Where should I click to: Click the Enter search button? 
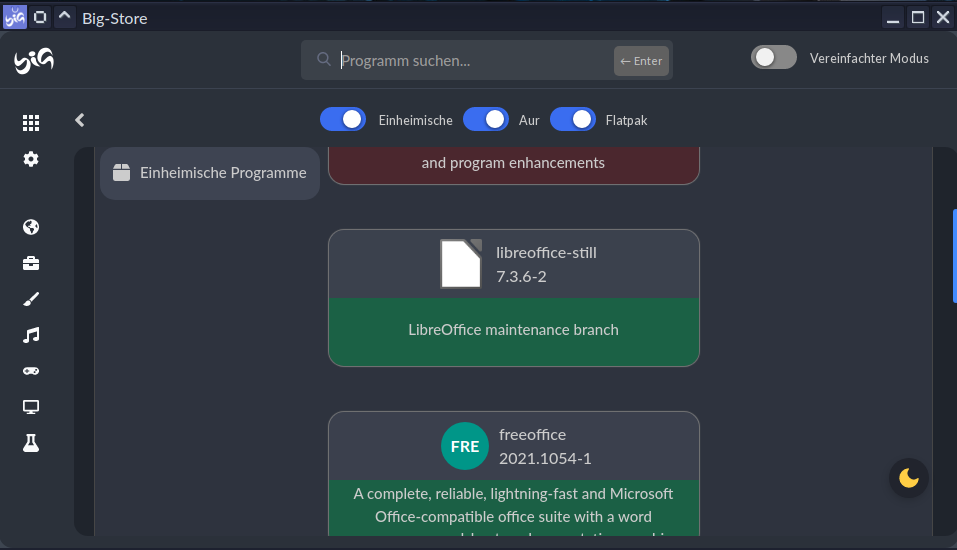coord(641,61)
